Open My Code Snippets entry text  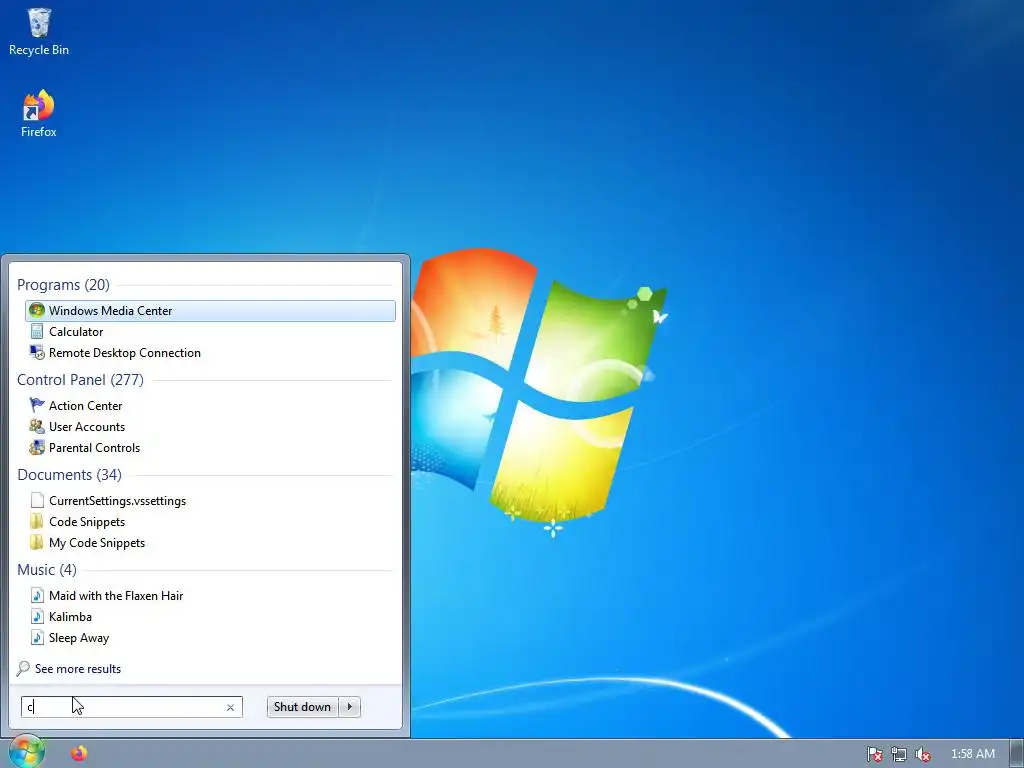tap(97, 543)
